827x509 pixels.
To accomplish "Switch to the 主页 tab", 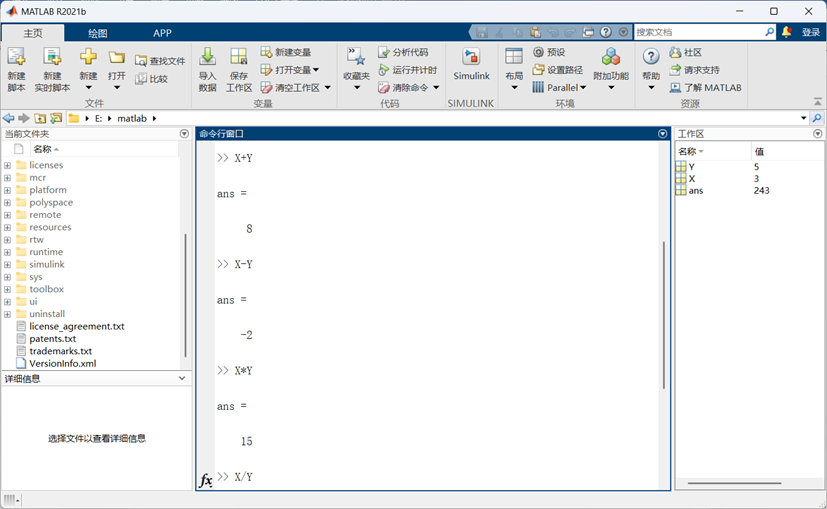I will [33, 33].
